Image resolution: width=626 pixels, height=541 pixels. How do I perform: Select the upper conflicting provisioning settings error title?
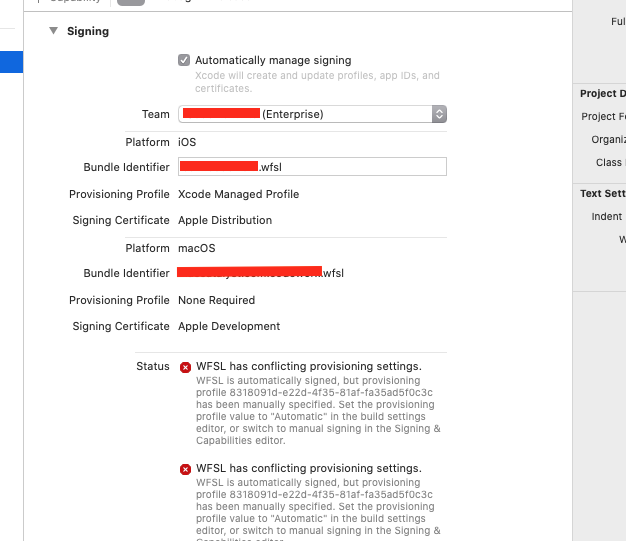[309, 366]
